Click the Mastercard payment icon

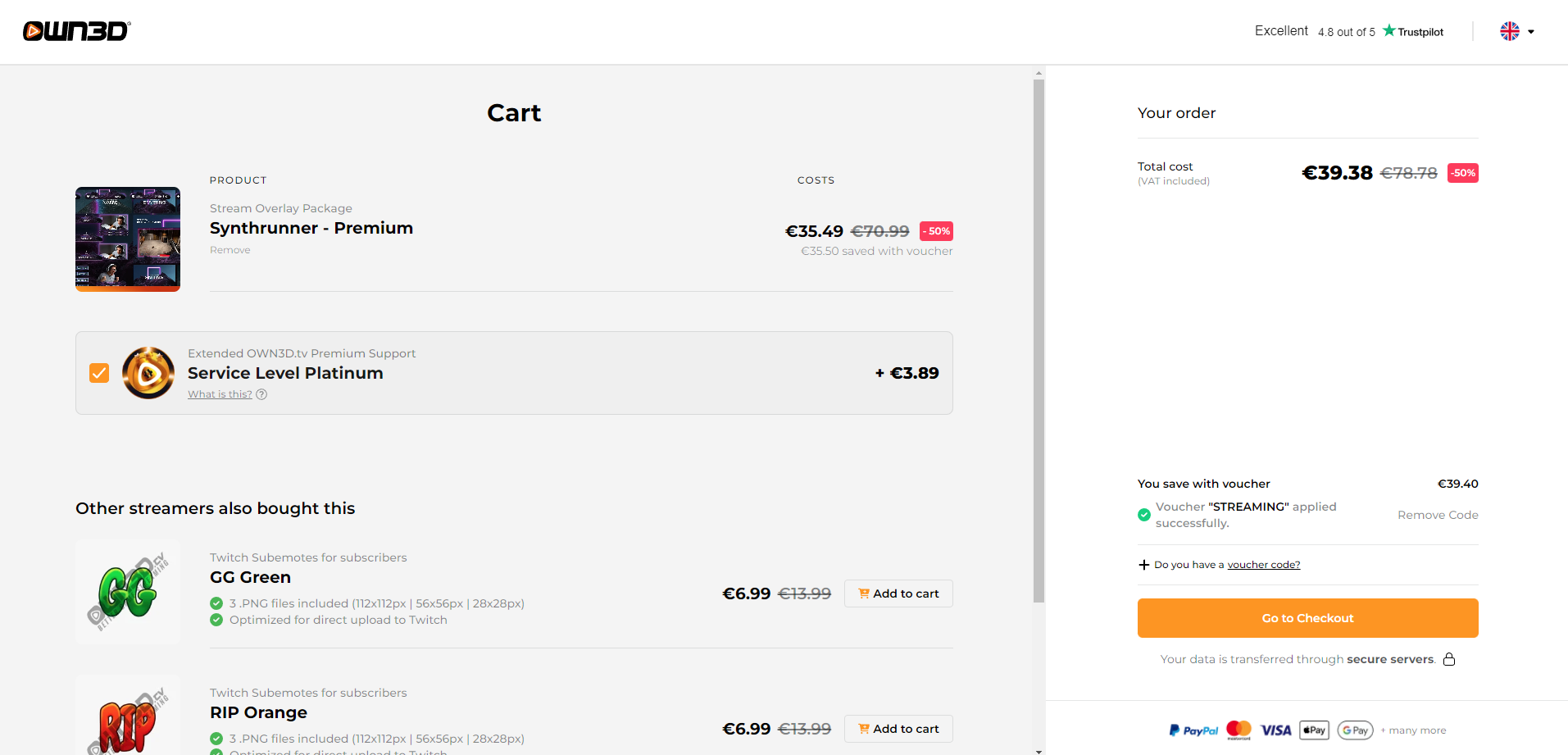click(1238, 729)
